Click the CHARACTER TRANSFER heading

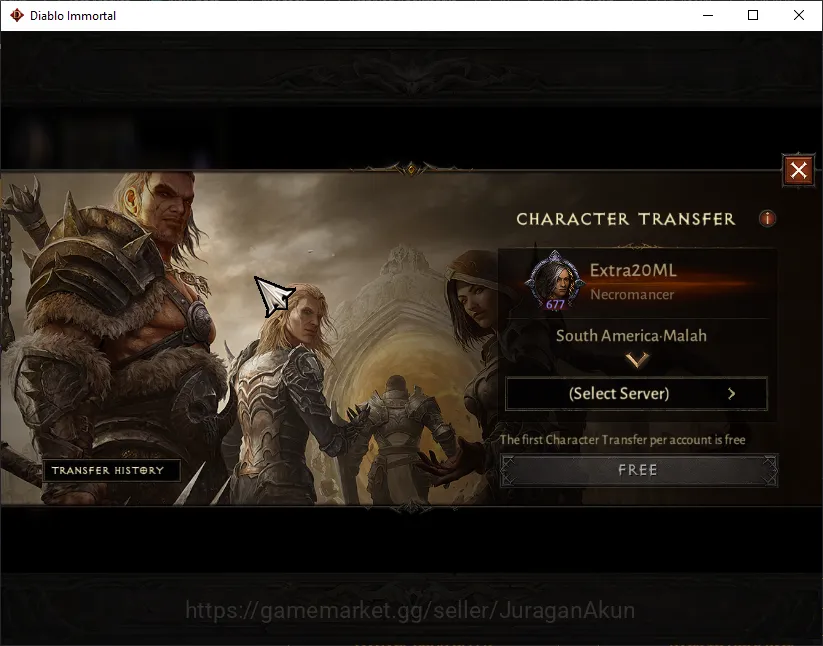click(x=626, y=219)
